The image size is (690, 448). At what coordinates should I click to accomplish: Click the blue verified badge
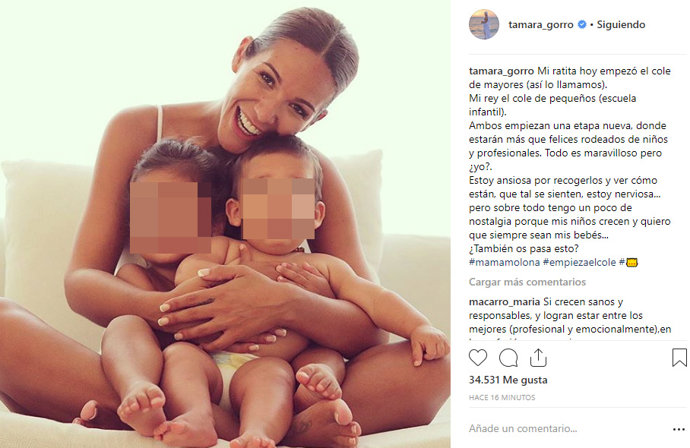581,25
